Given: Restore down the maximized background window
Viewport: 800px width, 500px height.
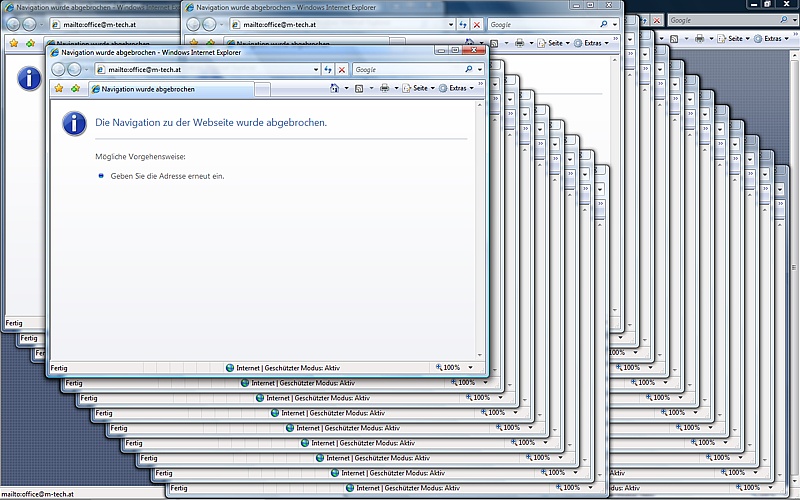Looking at the screenshot, I should click(x=767, y=4).
